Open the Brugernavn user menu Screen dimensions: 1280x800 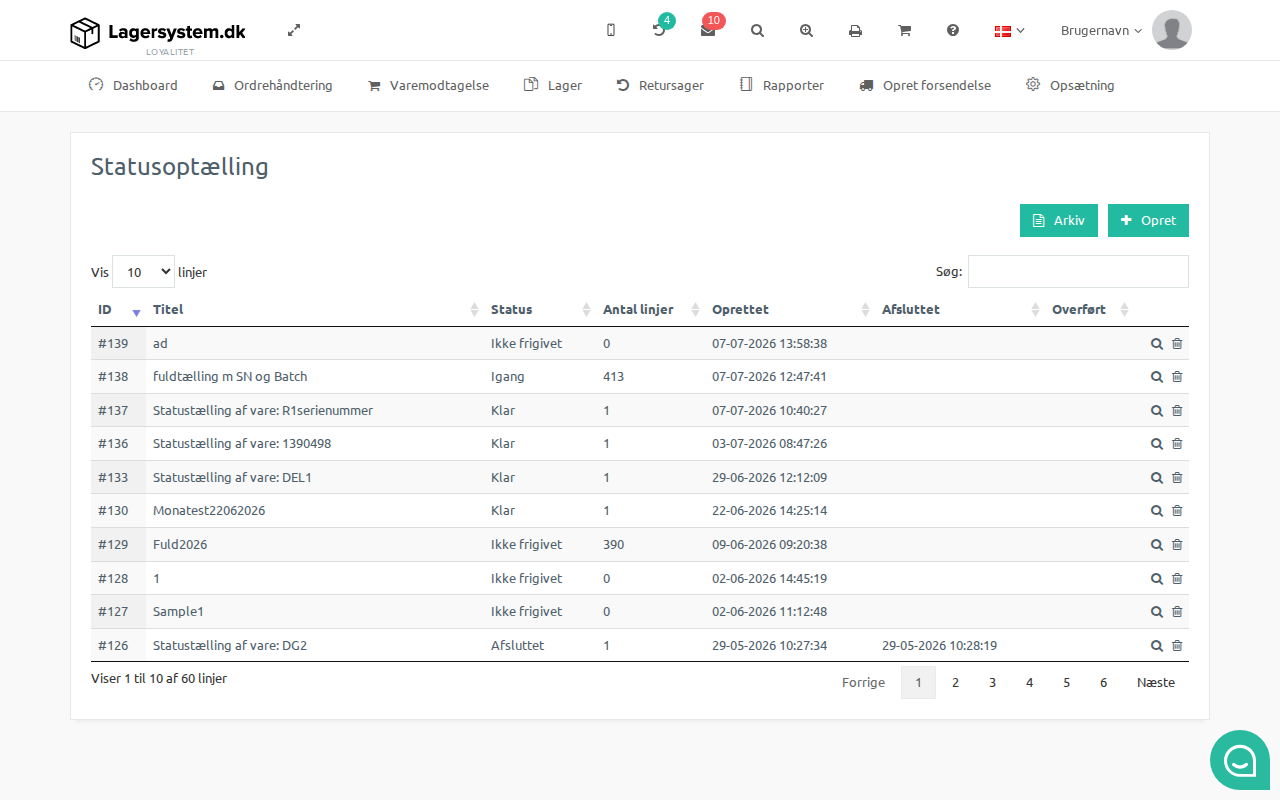coord(1101,31)
